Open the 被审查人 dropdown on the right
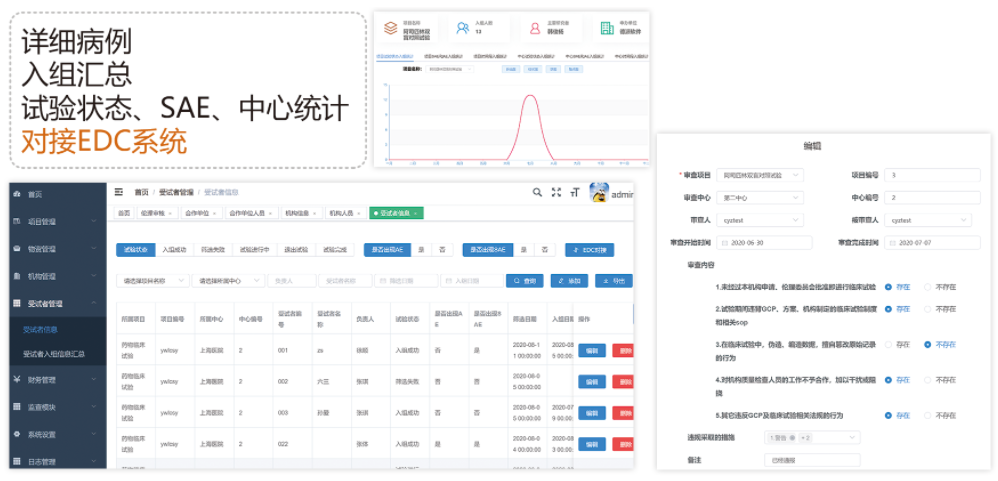 tap(928, 220)
